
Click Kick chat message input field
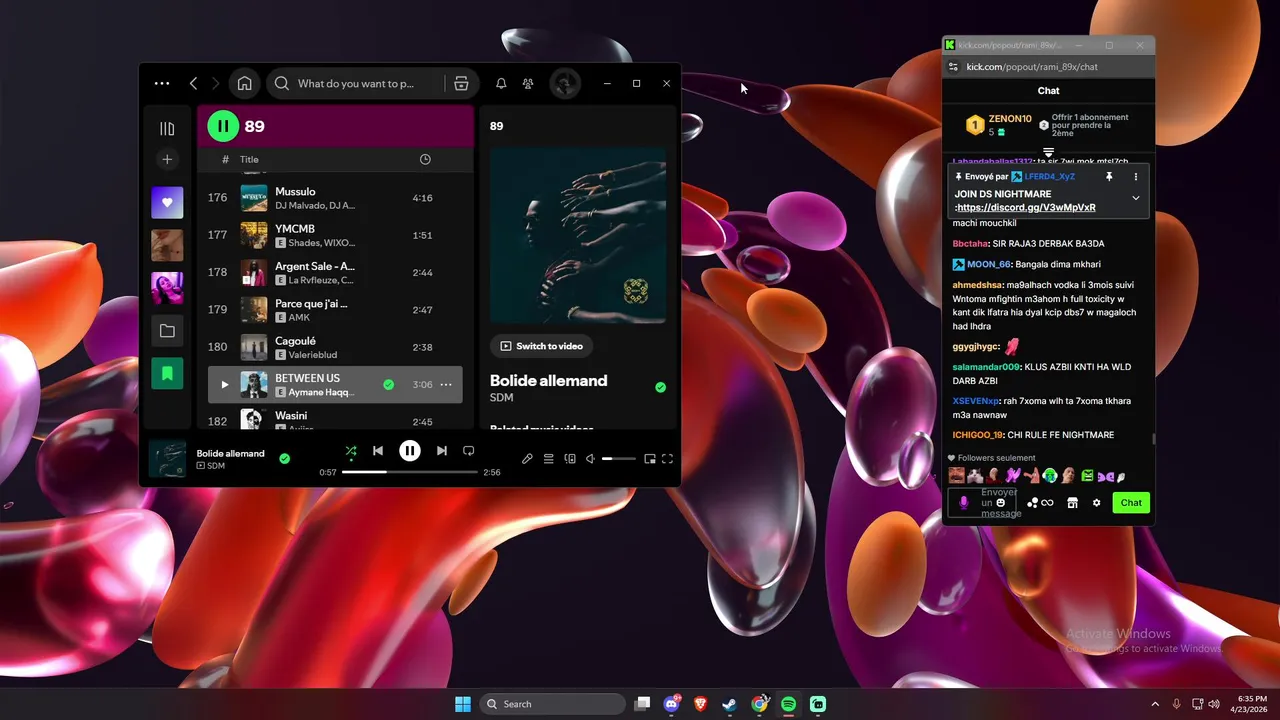(x=982, y=503)
